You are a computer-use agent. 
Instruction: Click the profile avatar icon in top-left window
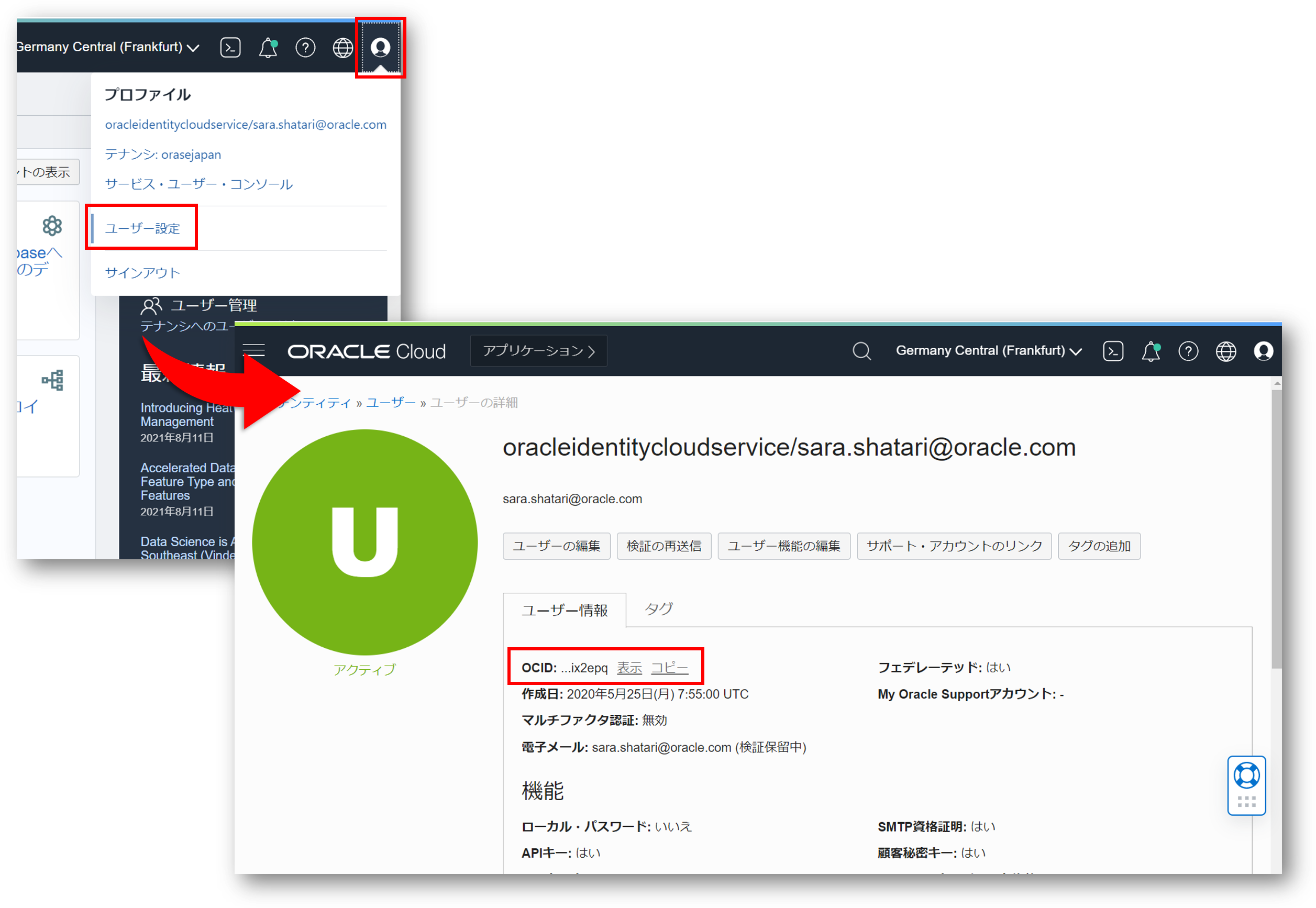pyautogui.click(x=380, y=47)
